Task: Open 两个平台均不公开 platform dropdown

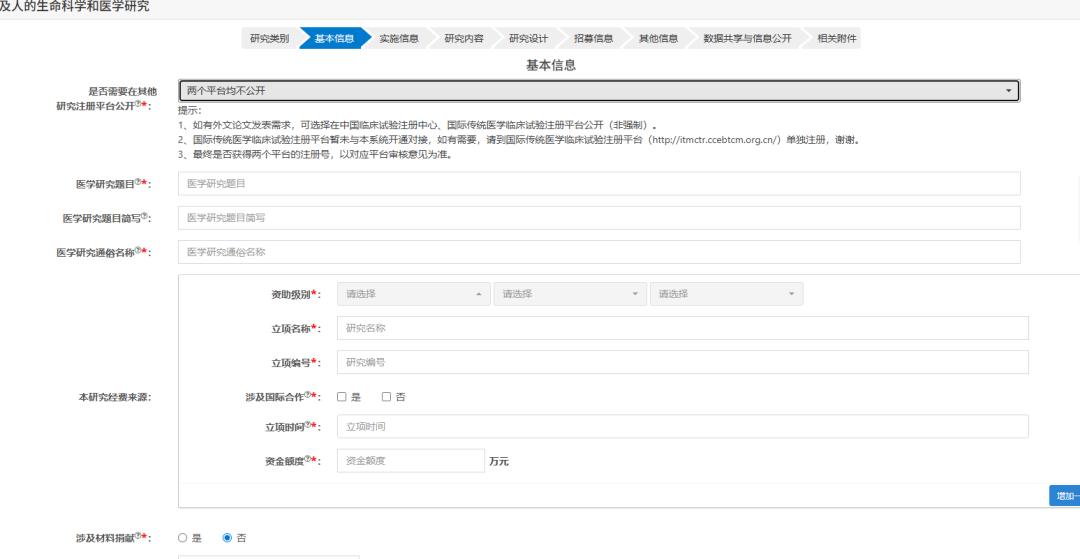Action: (x=599, y=91)
